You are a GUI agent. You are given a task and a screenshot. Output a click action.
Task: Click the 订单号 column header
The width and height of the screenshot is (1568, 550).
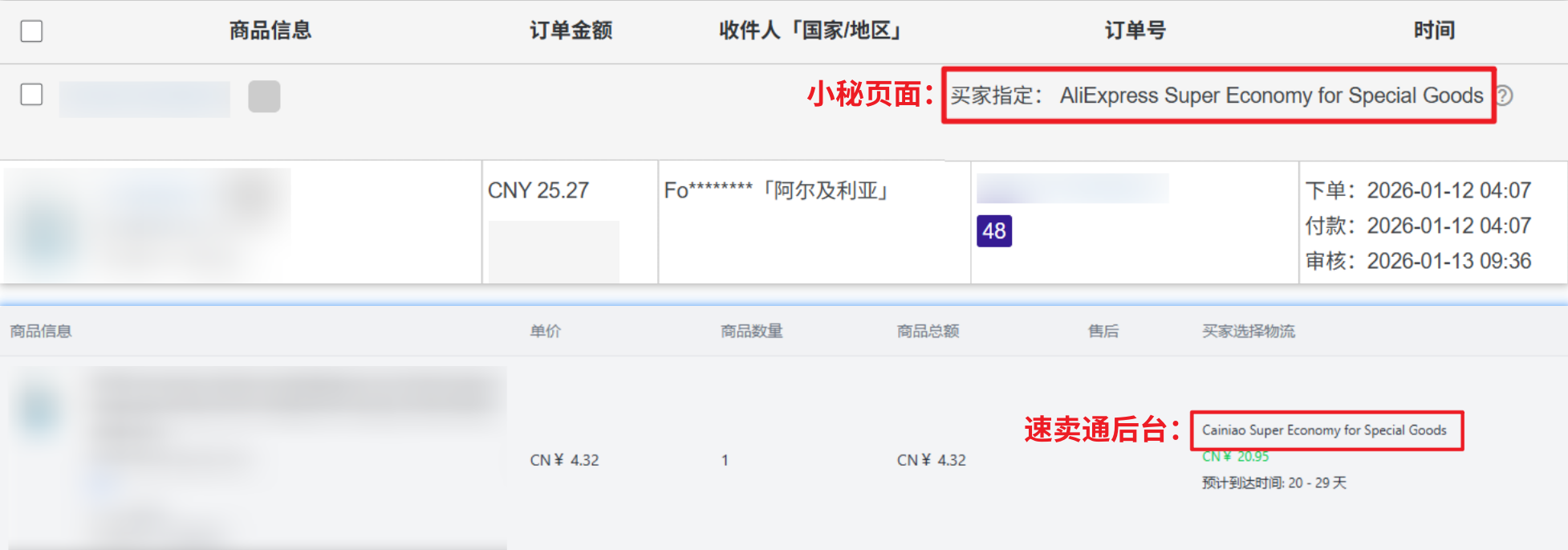1135,31
